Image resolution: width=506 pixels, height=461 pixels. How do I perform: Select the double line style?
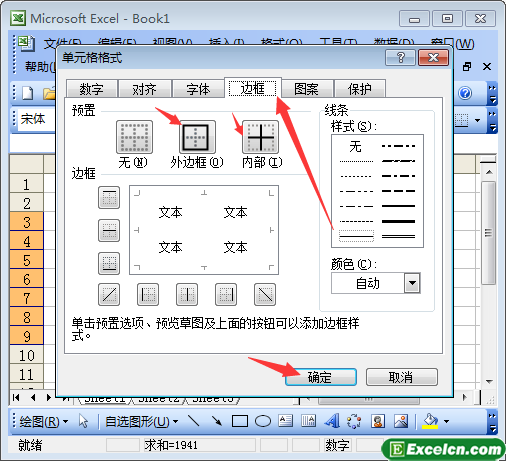coord(398,236)
